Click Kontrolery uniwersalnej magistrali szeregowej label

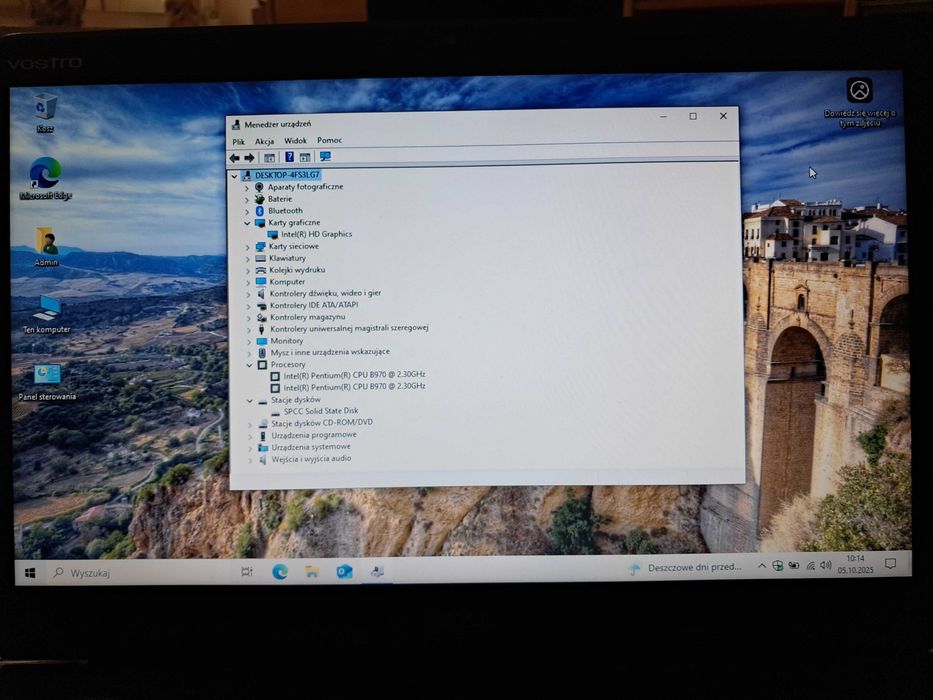click(349, 328)
